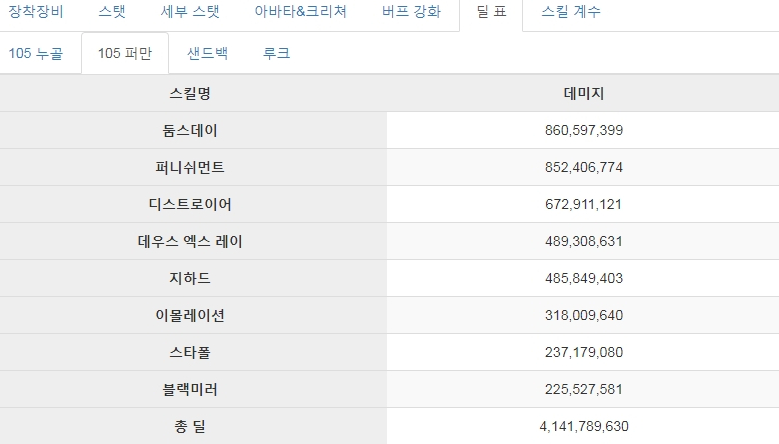The image size is (779, 444).
Task: Switch to the 스탯 tab
Action: 112,11
